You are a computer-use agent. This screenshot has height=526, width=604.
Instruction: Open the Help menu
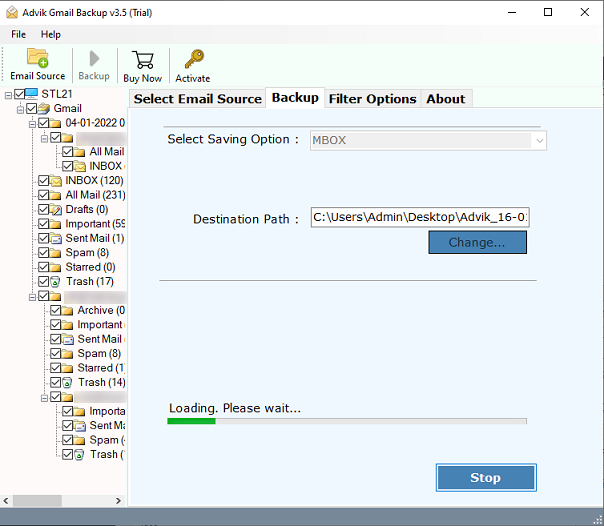point(50,35)
